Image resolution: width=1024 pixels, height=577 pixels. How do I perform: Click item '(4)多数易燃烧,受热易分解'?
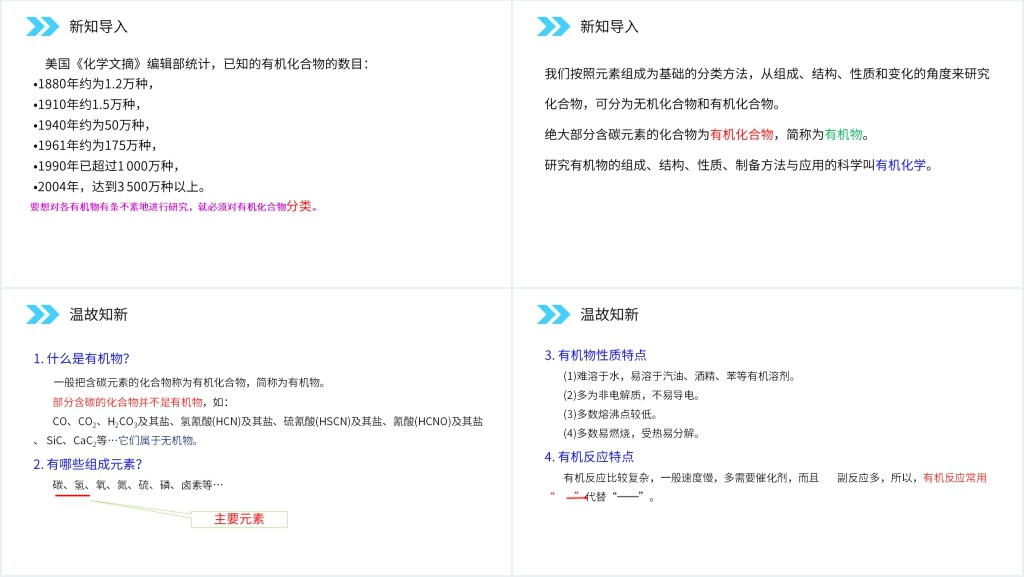632,433
